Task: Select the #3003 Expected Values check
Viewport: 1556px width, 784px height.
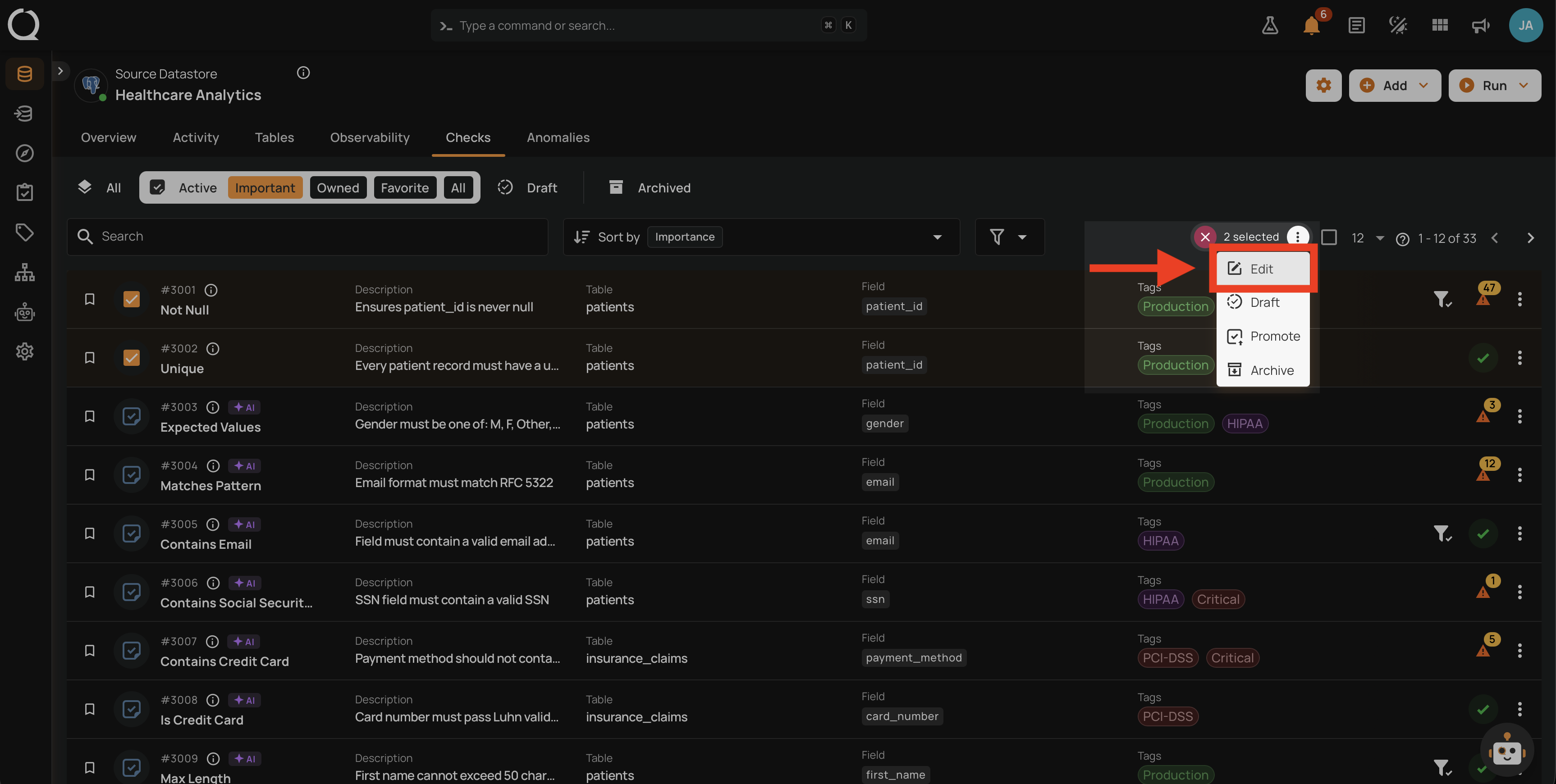Action: coord(131,416)
